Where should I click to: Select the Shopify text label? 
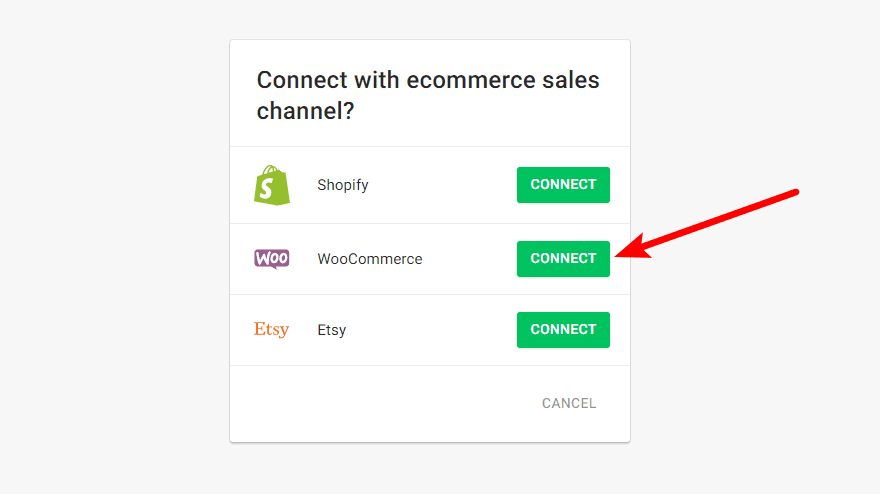click(343, 185)
